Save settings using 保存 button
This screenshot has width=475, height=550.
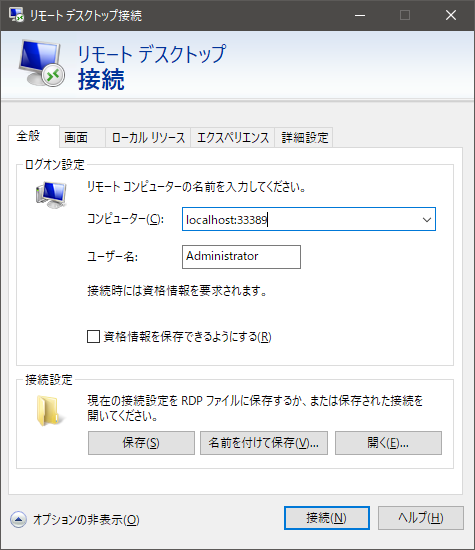coord(141,443)
